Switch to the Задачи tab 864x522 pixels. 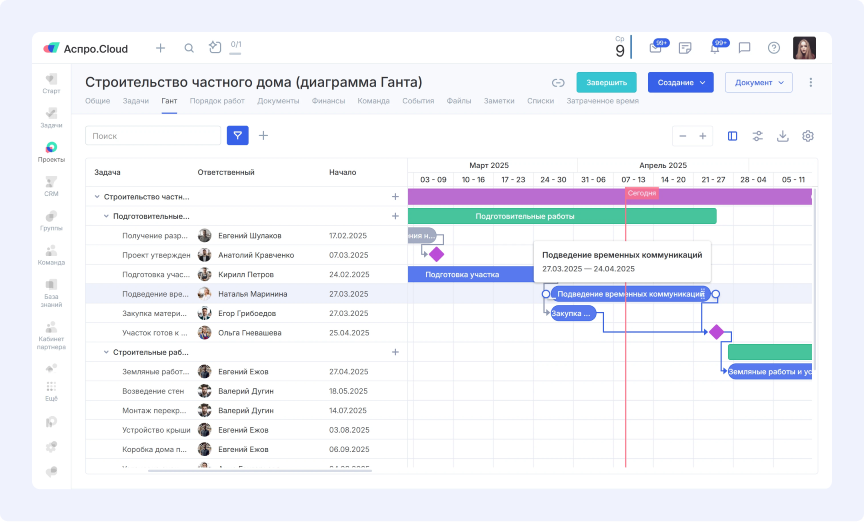point(136,101)
